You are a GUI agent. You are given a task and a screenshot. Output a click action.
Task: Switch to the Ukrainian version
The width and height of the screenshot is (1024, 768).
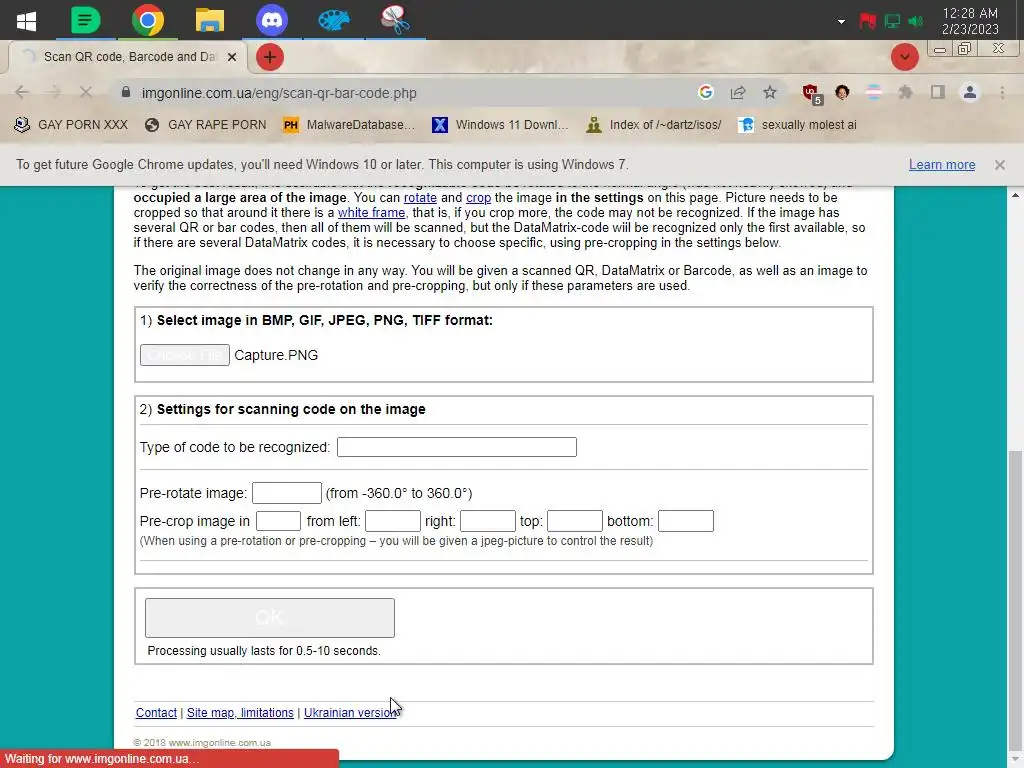tap(350, 712)
